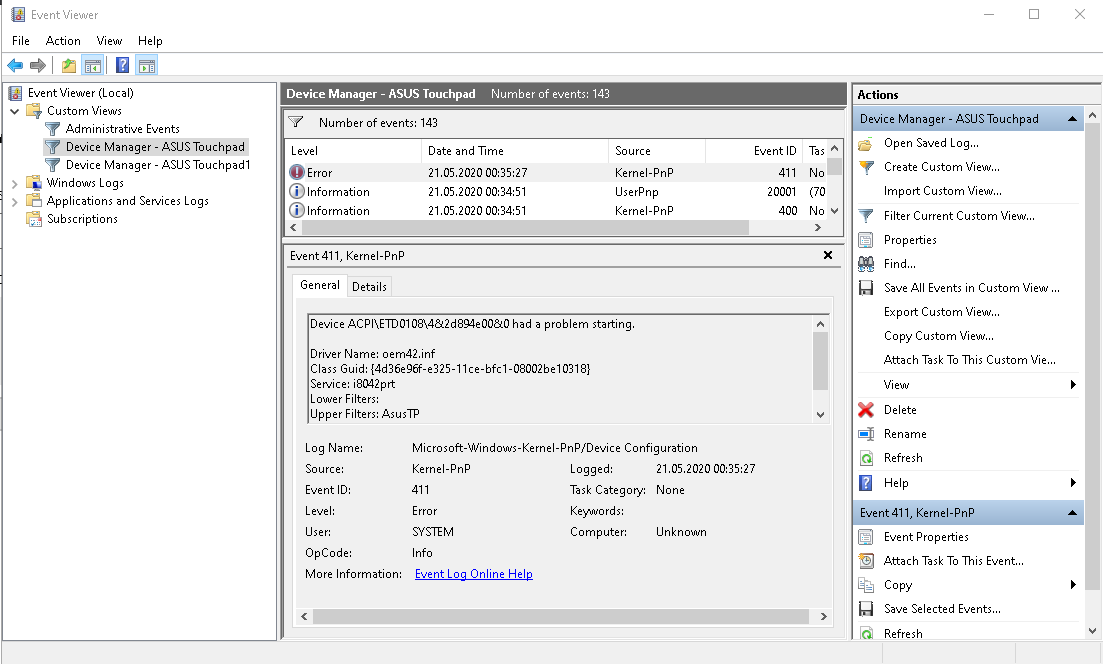Click Export Custom View action
The height and width of the screenshot is (664, 1103).
[941, 312]
